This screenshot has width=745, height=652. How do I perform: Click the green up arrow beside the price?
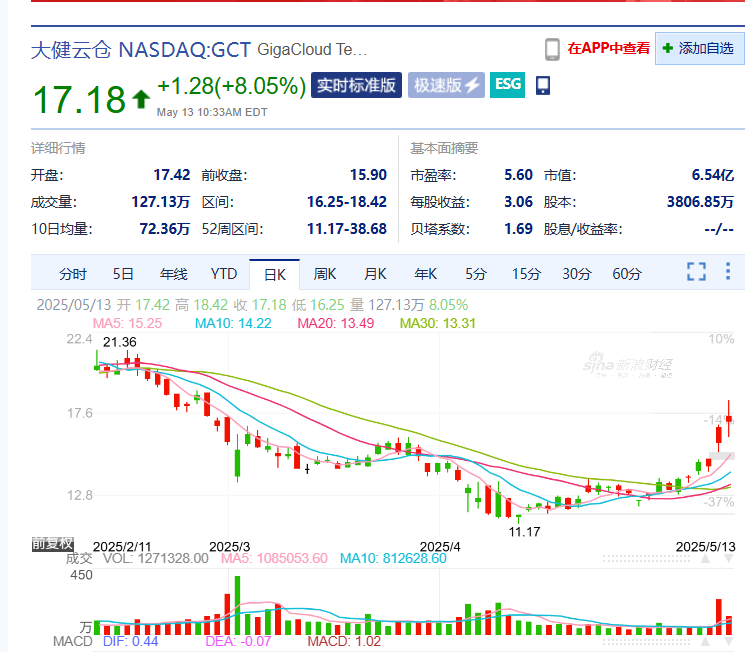pos(141,99)
